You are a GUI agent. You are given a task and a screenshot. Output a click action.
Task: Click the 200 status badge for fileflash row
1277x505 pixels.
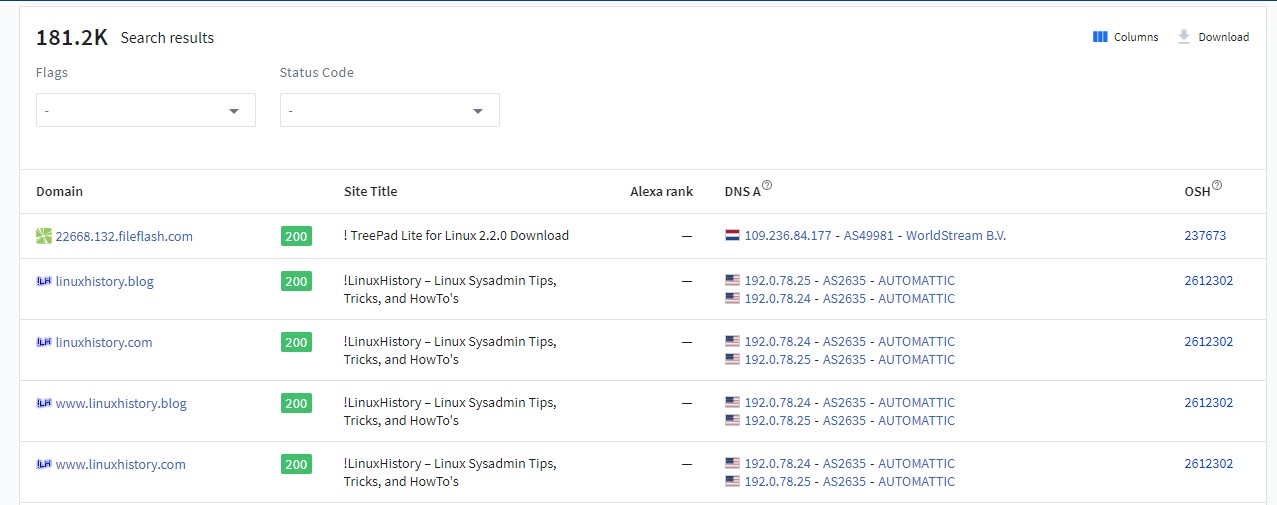coord(296,236)
